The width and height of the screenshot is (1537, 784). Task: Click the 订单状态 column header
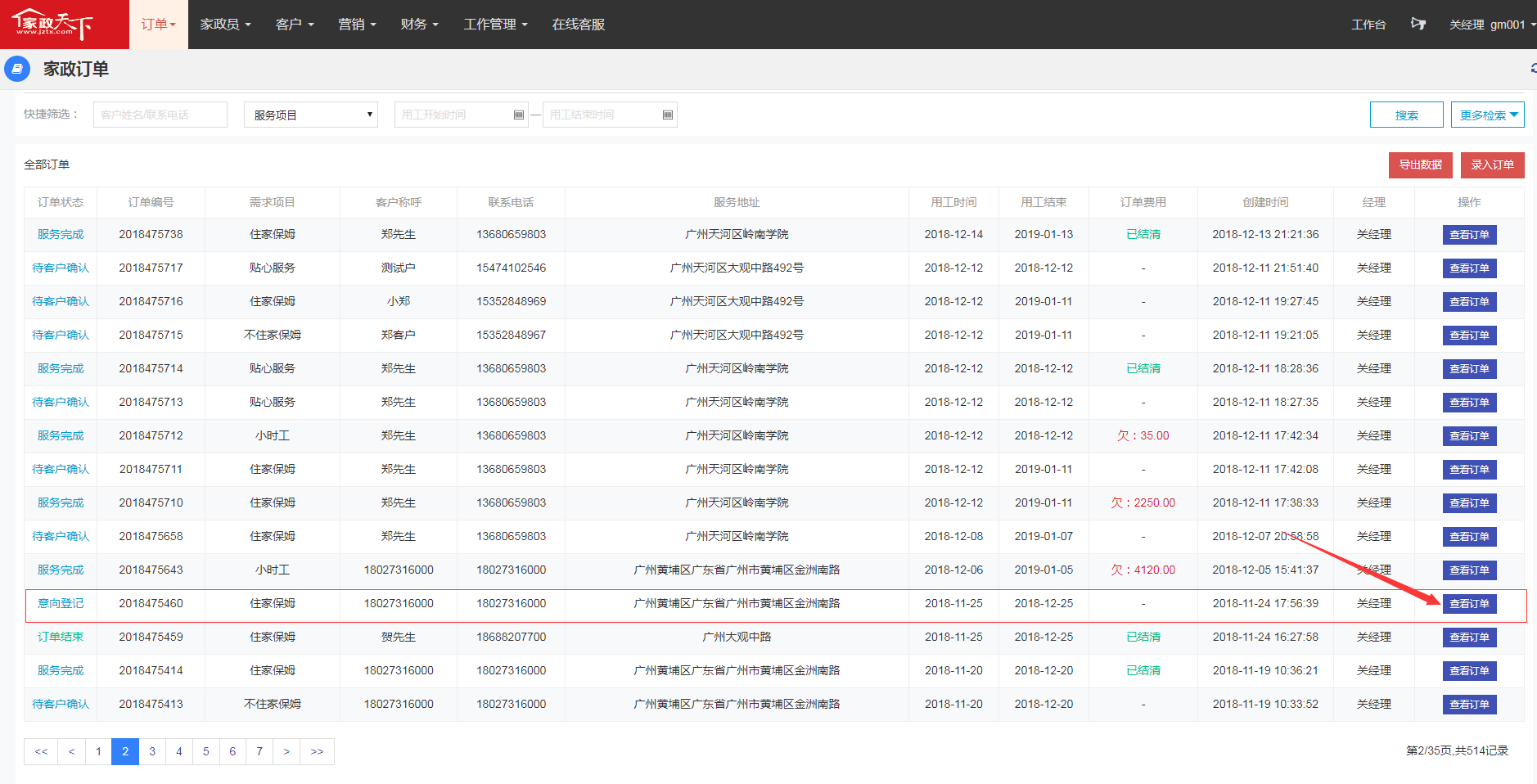coord(61,202)
